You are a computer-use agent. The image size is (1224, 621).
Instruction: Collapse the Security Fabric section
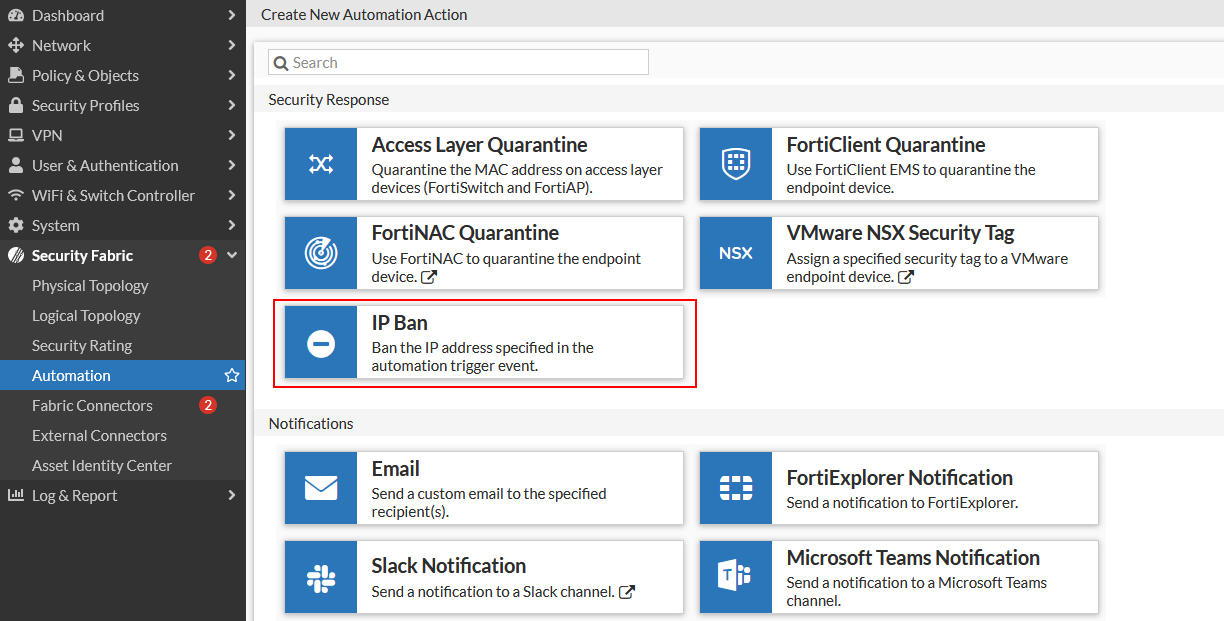(232, 255)
